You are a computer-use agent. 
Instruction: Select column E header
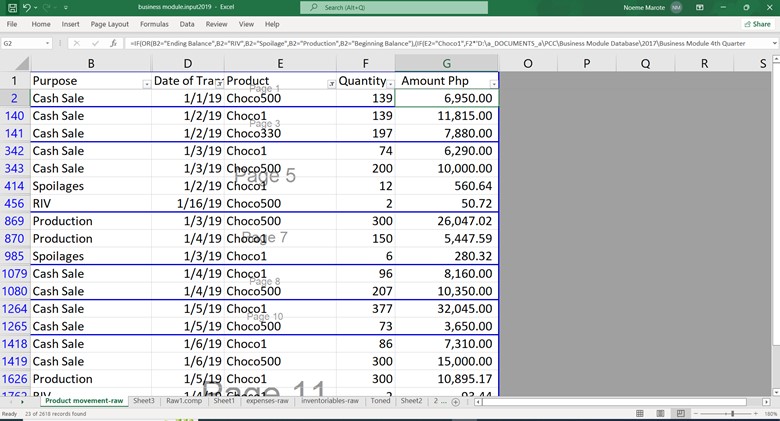tap(280, 64)
